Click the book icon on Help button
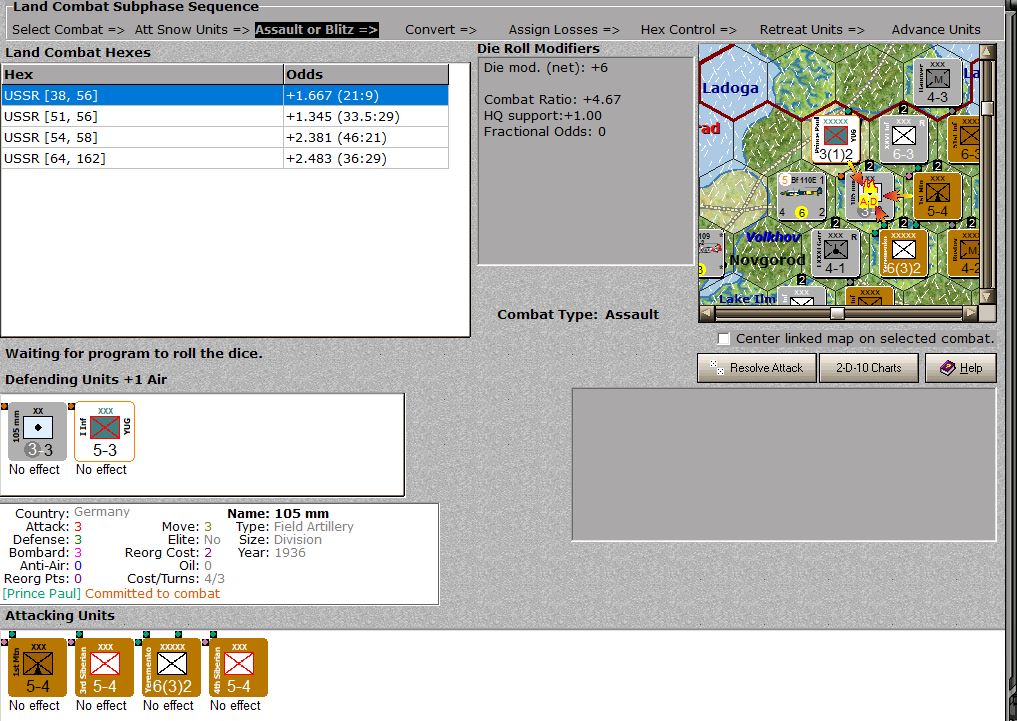This screenshot has height=721, width=1017. tap(948, 368)
